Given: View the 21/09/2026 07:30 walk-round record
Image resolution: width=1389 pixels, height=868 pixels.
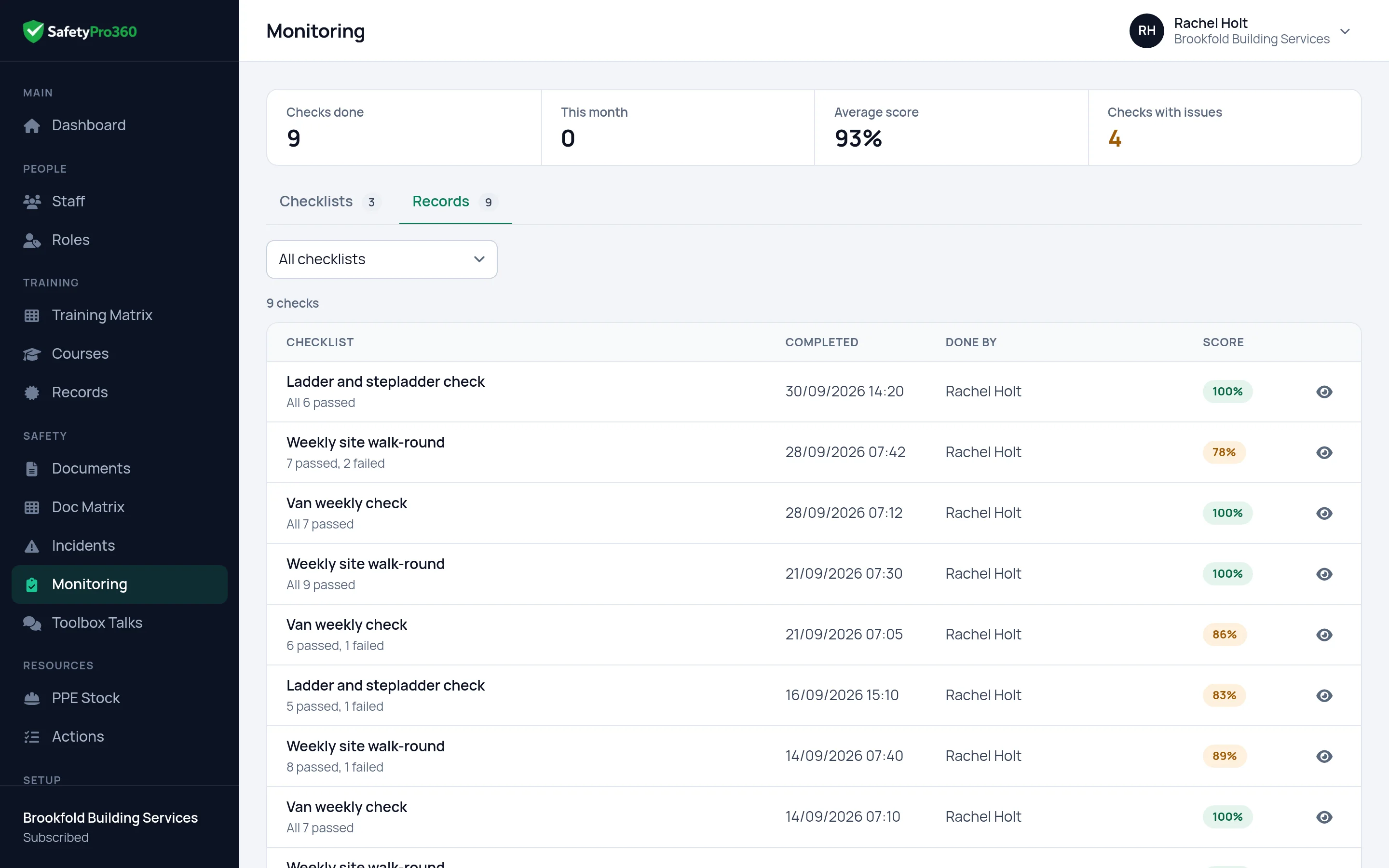Looking at the screenshot, I should [x=1323, y=574].
